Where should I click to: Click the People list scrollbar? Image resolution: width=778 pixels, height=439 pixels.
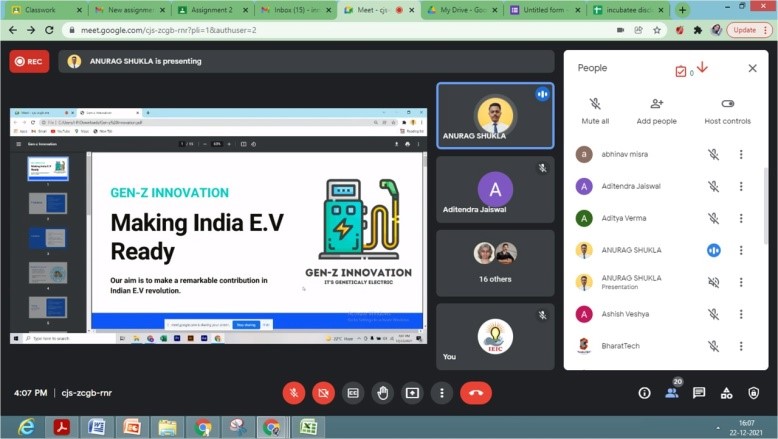tap(766, 206)
